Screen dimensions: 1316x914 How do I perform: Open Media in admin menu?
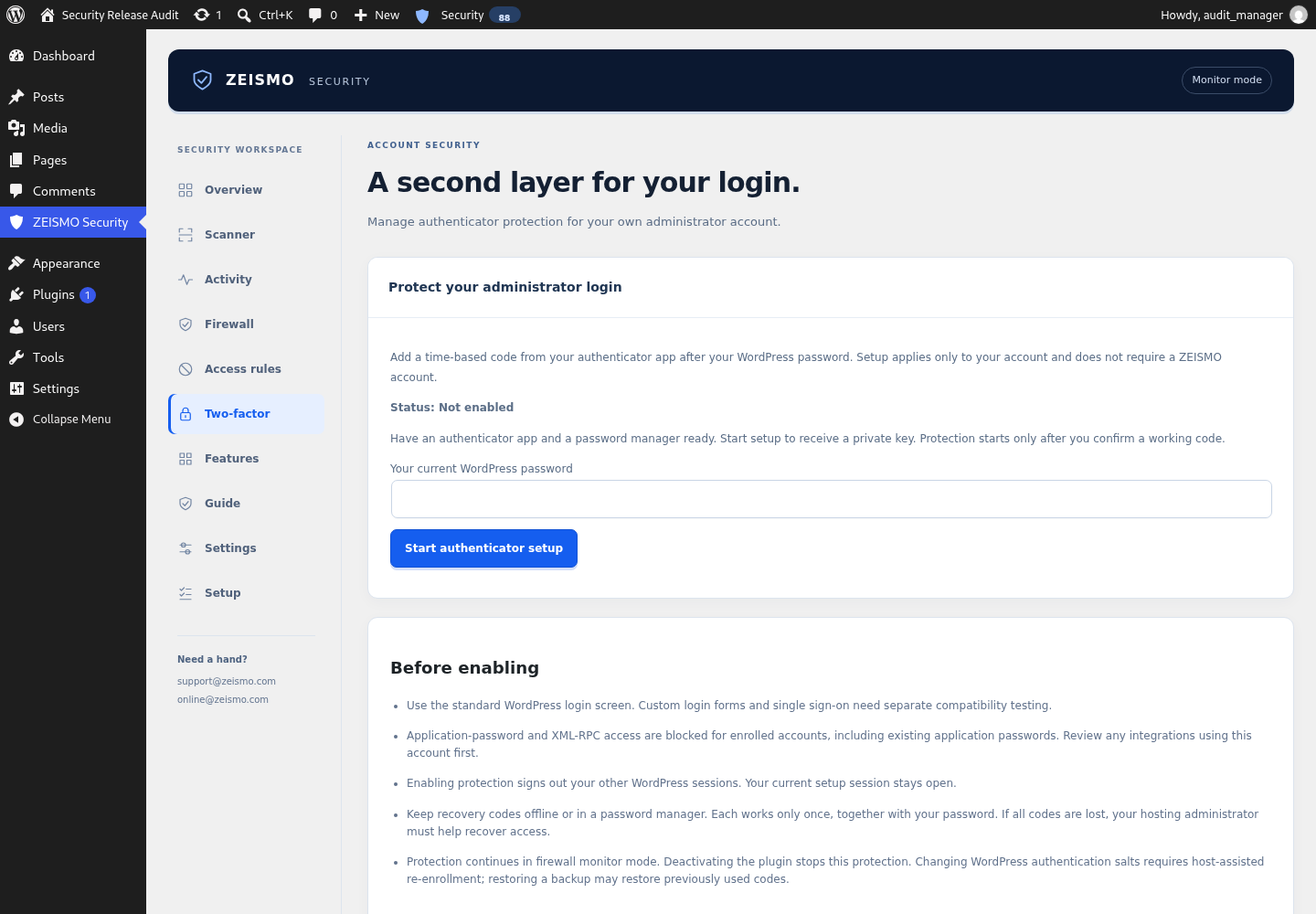point(73,128)
